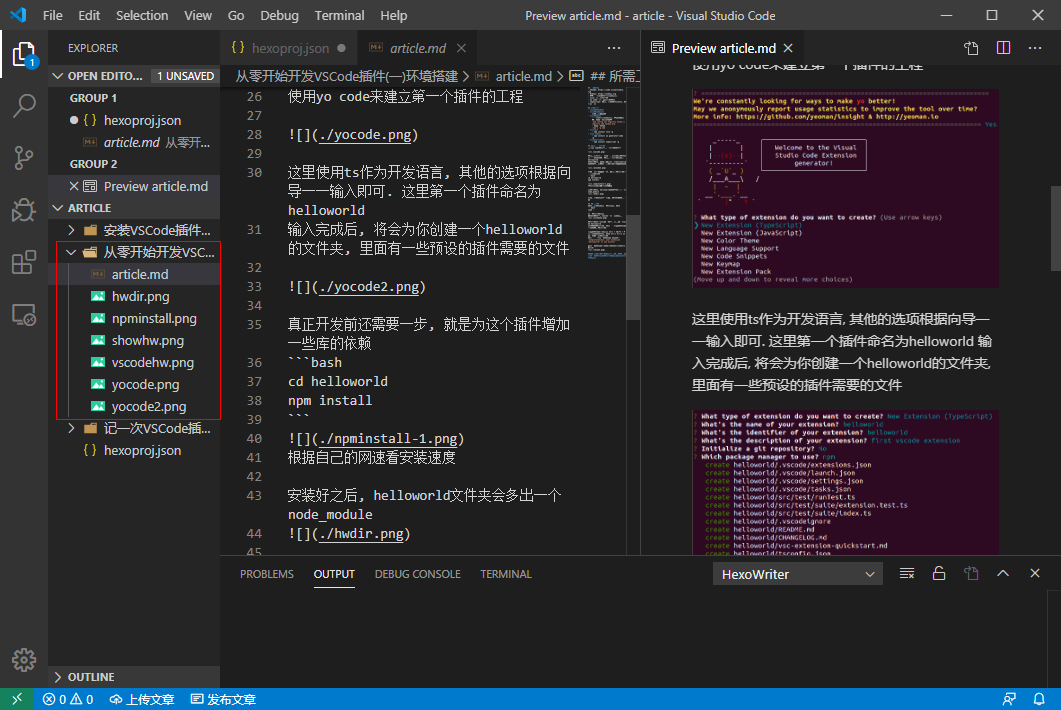The width and height of the screenshot is (1061, 710).
Task: Switch to hexoproj.json editor tab
Action: coord(289,48)
